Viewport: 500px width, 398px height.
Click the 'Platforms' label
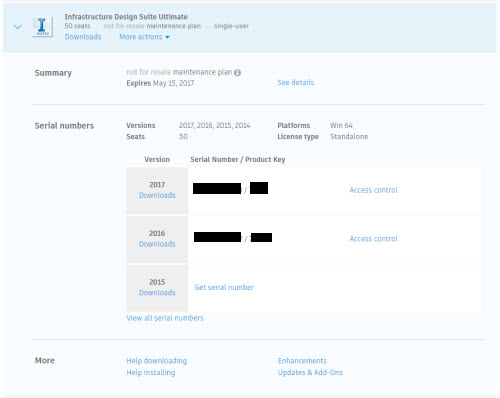[294, 125]
